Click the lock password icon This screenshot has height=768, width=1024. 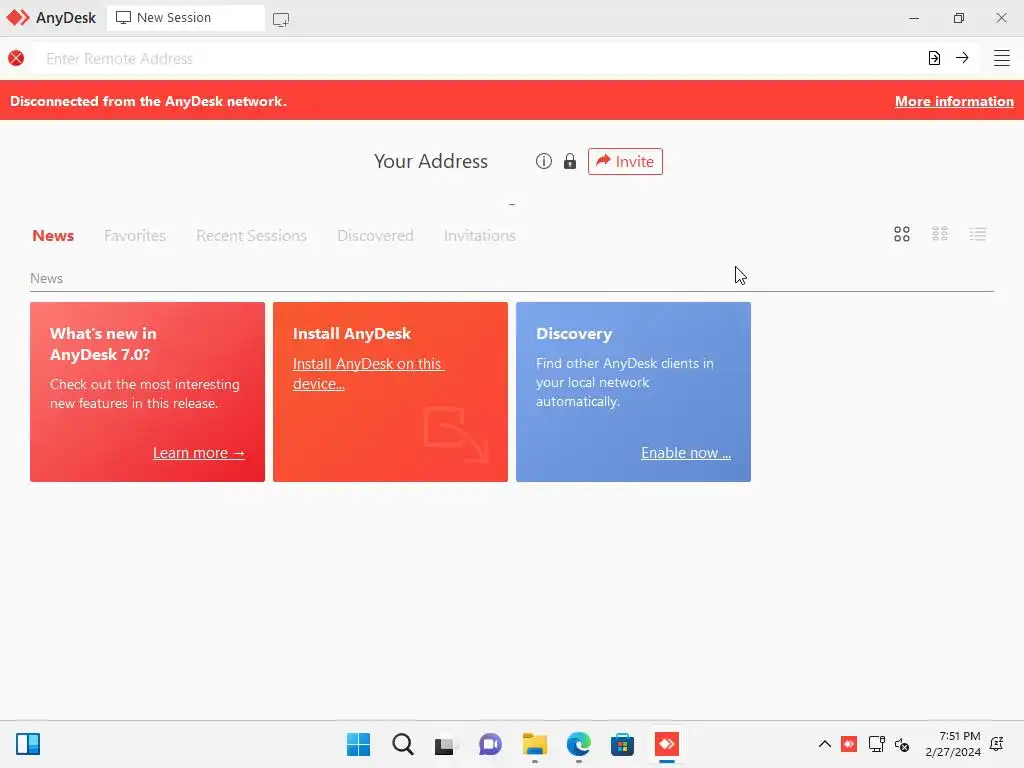pos(569,161)
